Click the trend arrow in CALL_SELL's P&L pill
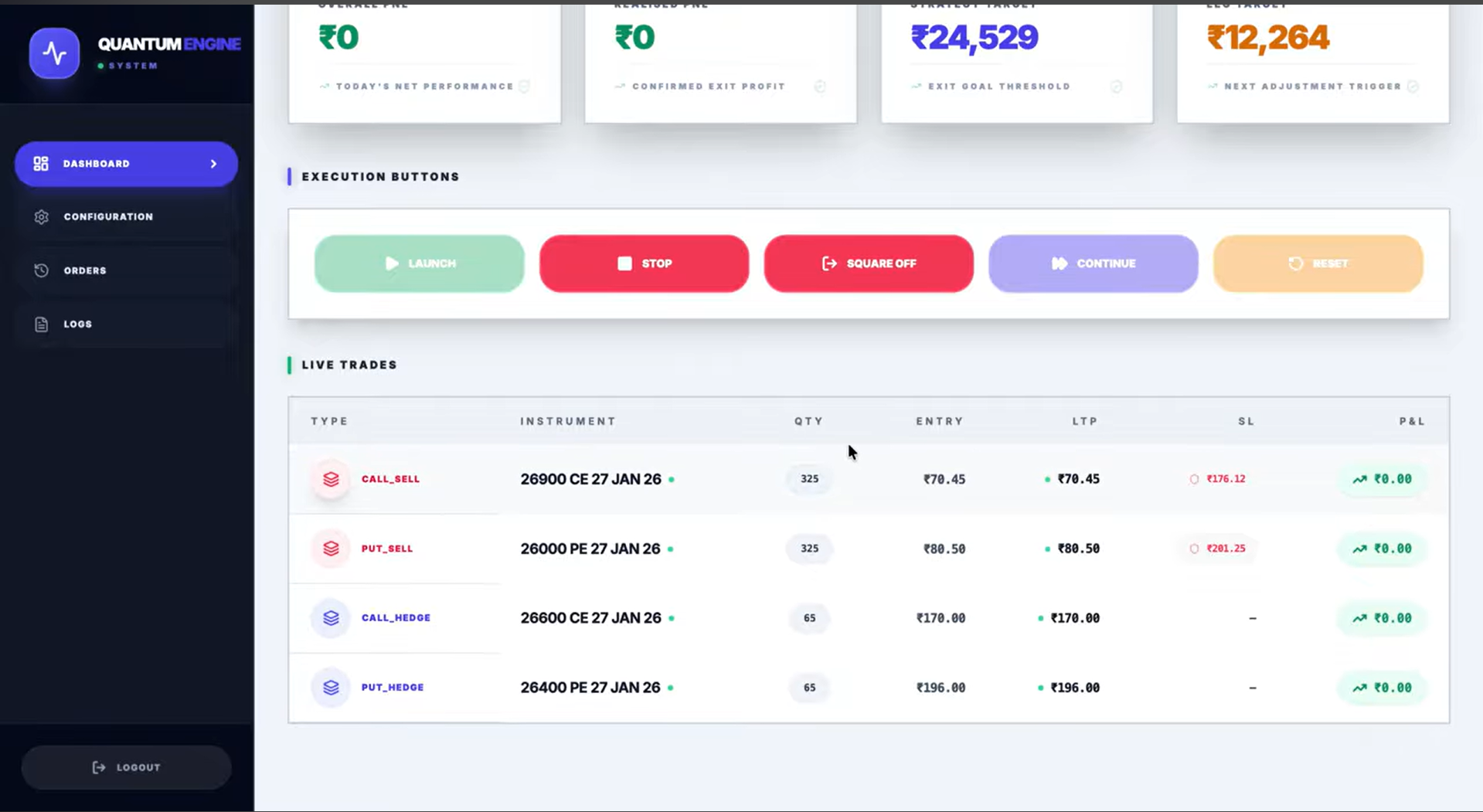This screenshot has width=1483, height=812. point(1362,479)
